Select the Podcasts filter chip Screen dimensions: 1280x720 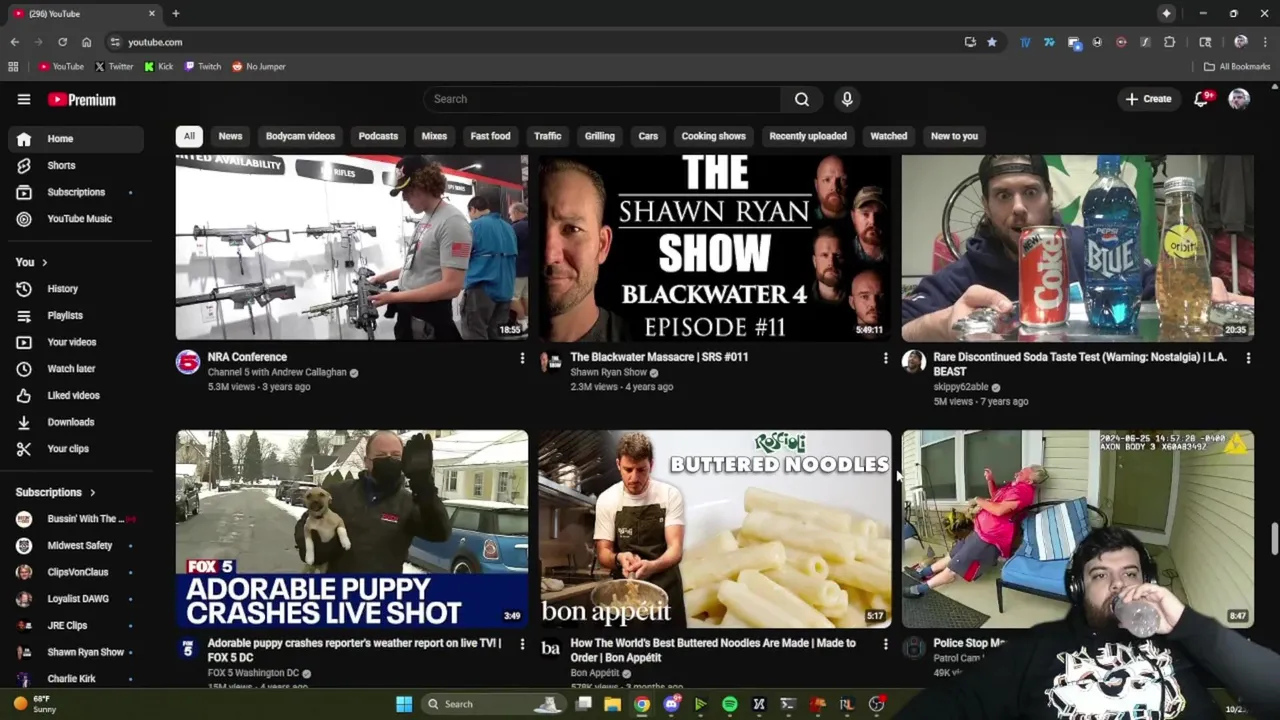click(x=378, y=136)
